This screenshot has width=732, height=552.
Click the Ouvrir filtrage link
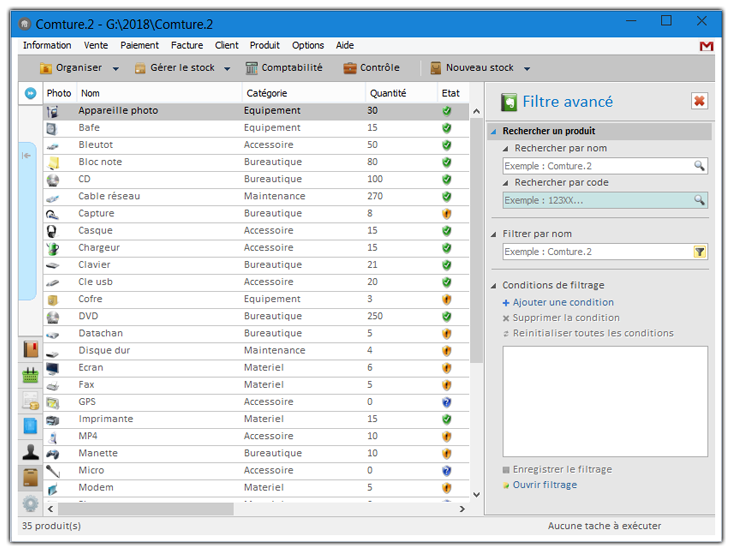pos(544,485)
